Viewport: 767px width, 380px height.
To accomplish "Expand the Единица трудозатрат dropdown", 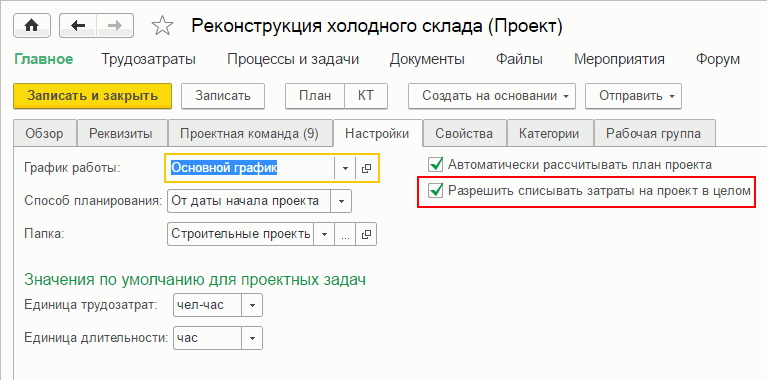I will pos(252,305).
